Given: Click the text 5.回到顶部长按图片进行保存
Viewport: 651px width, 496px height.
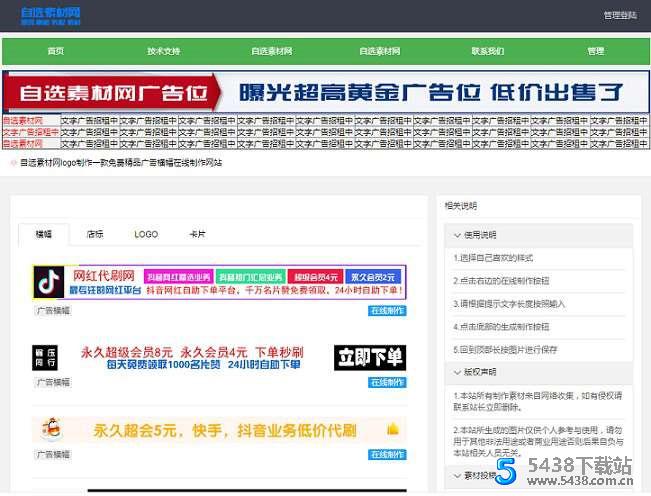Looking at the screenshot, I should (x=505, y=350).
